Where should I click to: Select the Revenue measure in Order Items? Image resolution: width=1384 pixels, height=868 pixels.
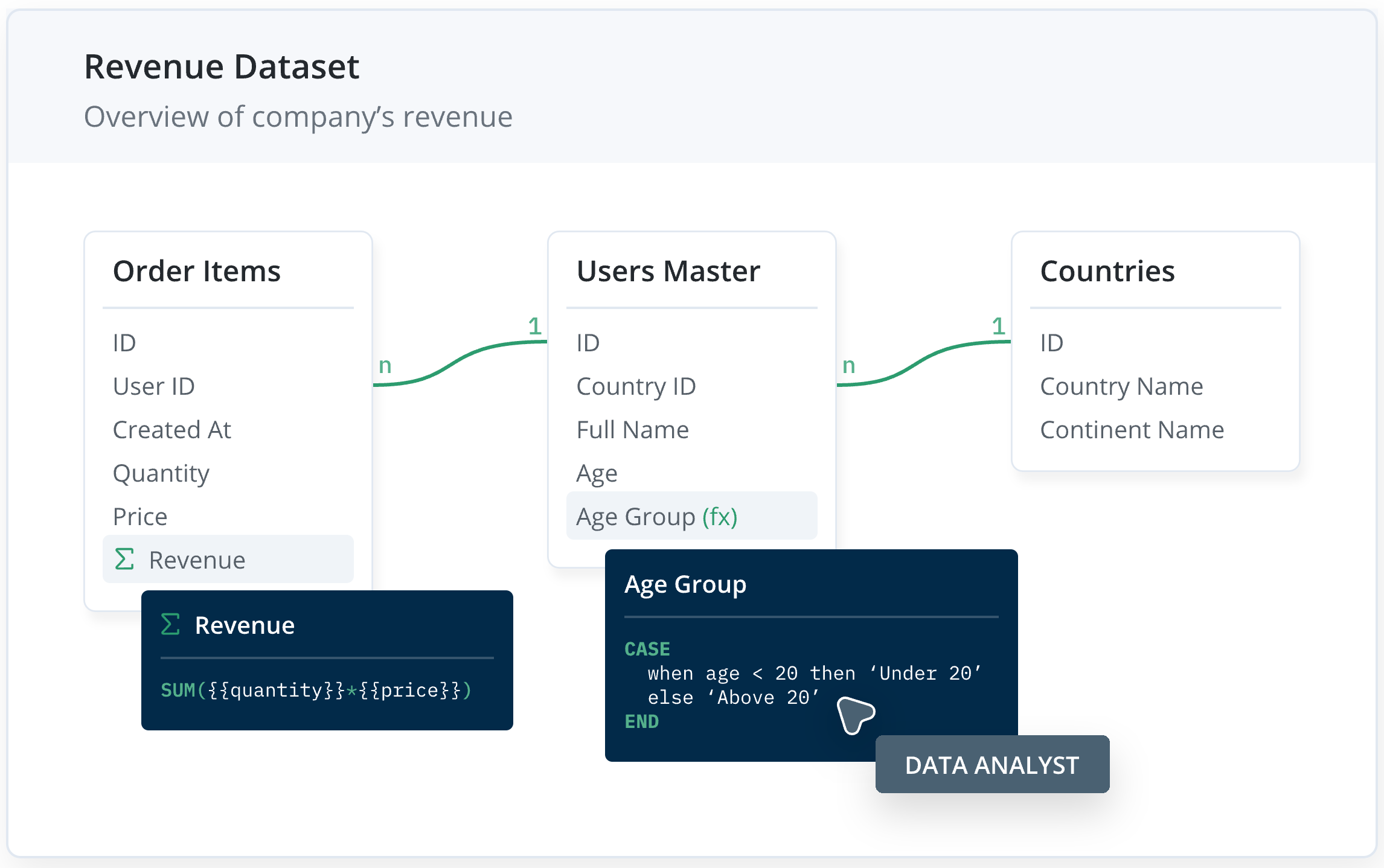pos(228,559)
